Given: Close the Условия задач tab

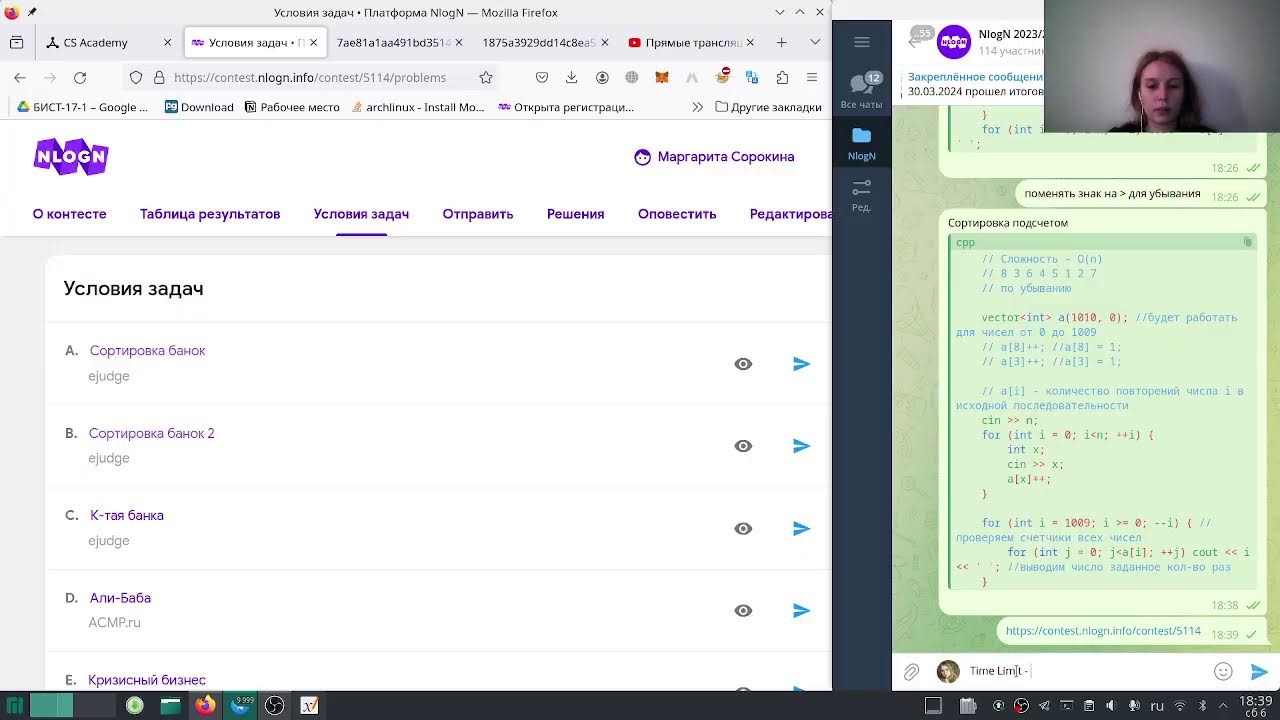Looking at the screenshot, I should click(x=314, y=42).
